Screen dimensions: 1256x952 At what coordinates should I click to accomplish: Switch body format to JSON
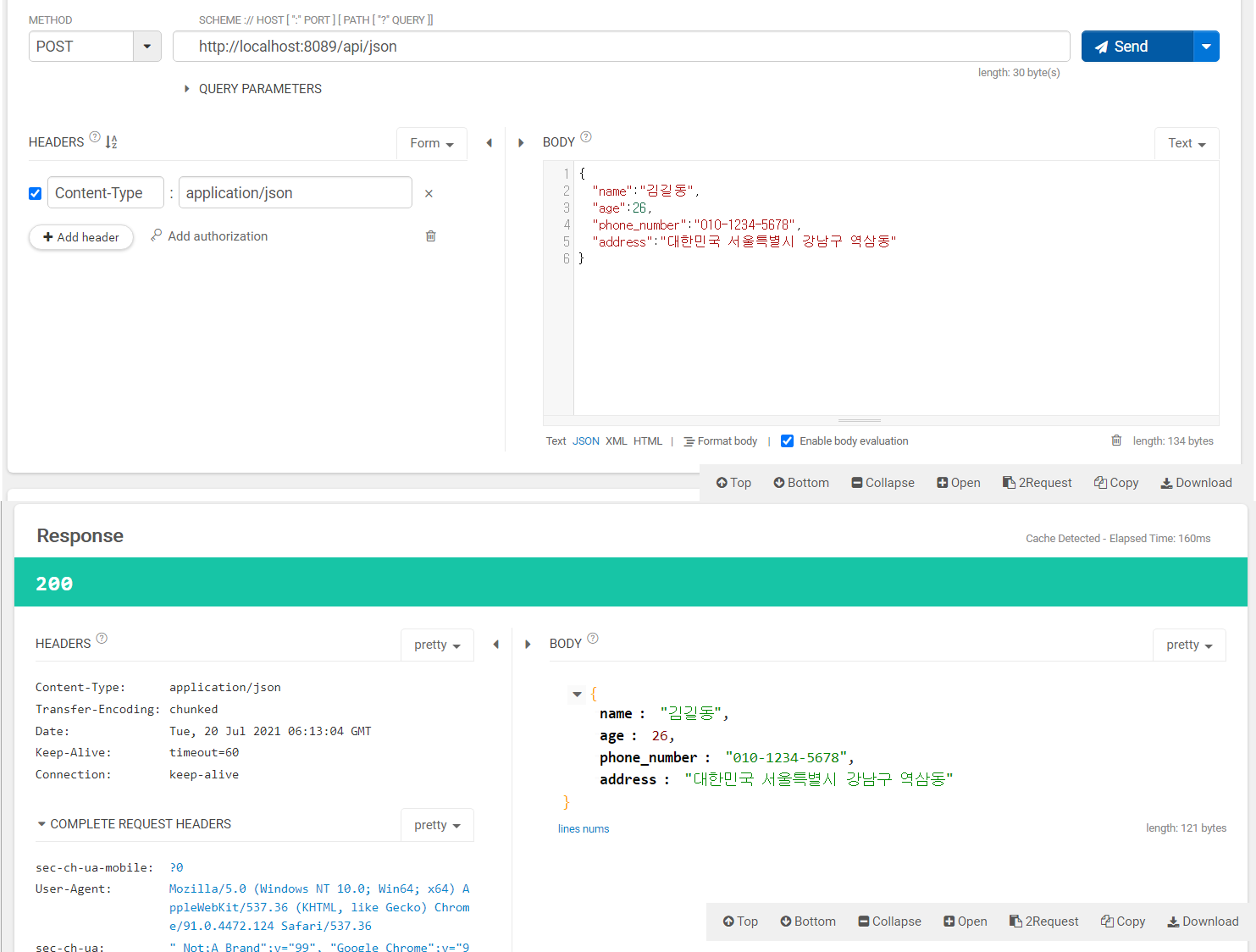(x=585, y=441)
